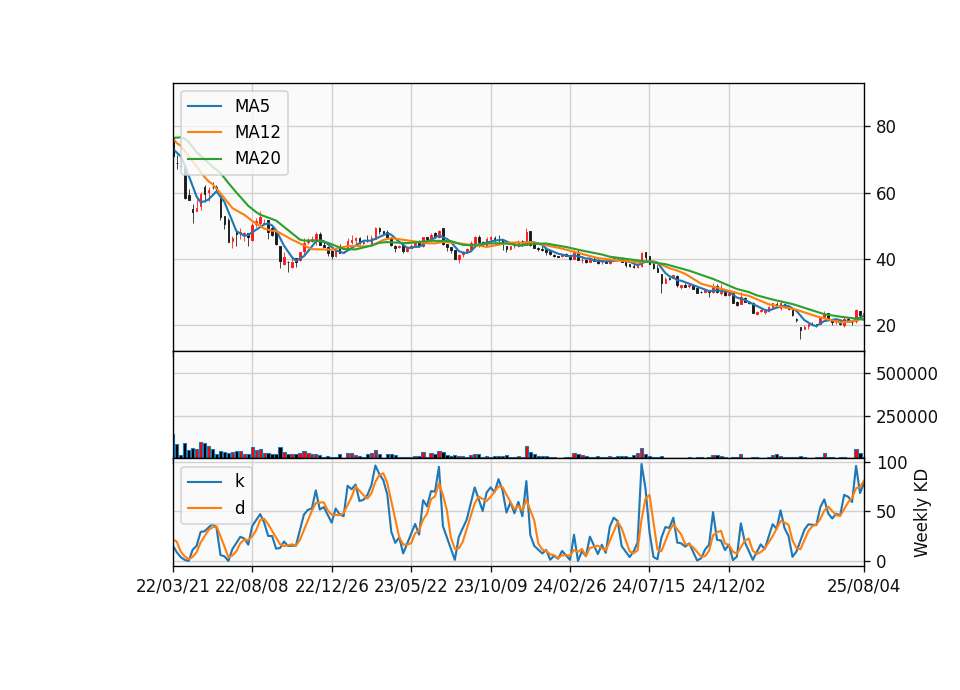Click the green MA20 legend line sample
This screenshot has height=690, width=960.
click(x=204, y=158)
